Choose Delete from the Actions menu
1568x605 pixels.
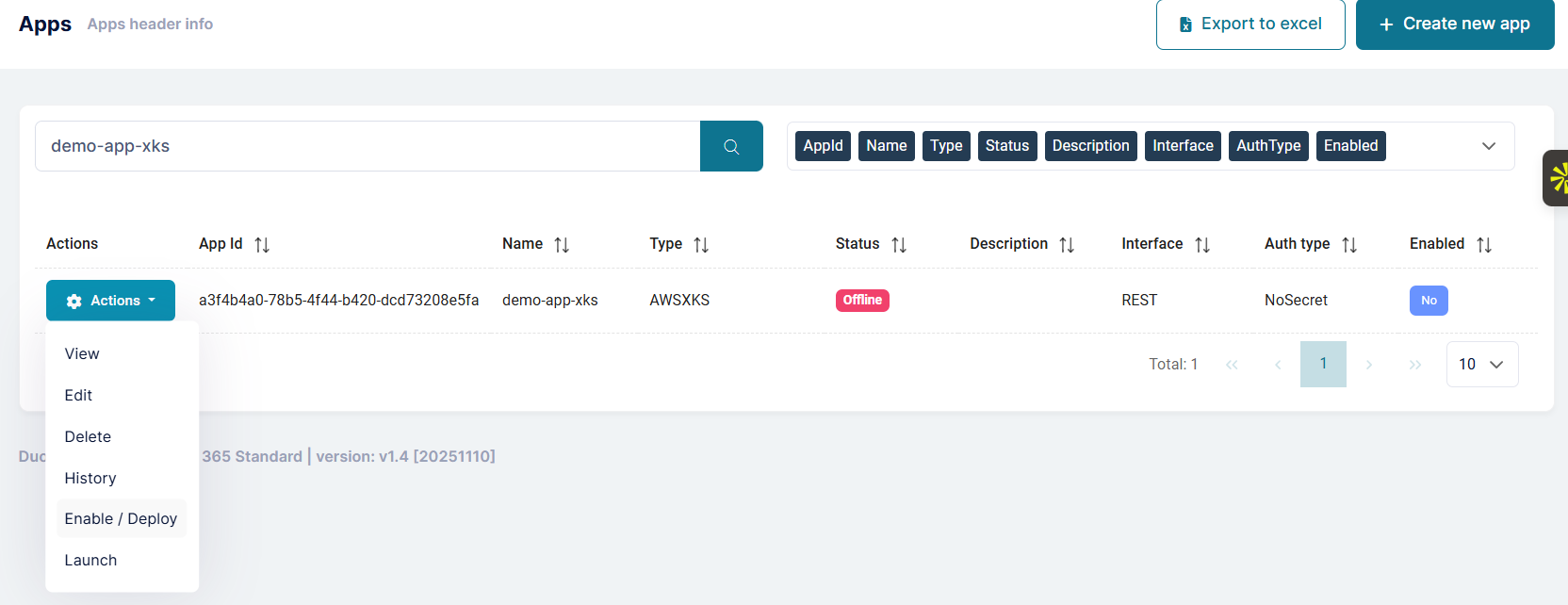point(122,436)
